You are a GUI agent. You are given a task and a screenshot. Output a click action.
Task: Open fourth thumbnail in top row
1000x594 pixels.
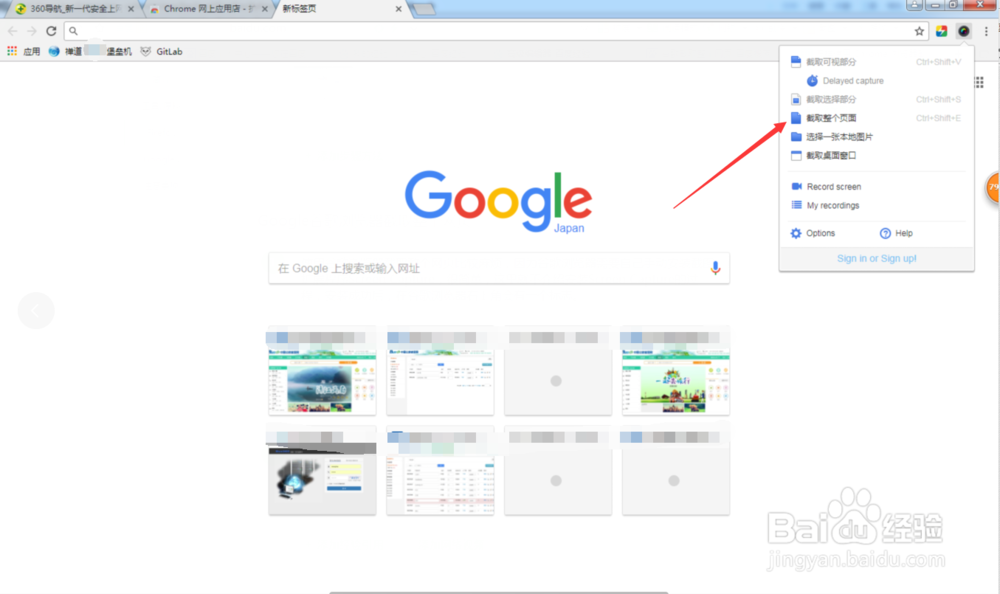point(676,372)
